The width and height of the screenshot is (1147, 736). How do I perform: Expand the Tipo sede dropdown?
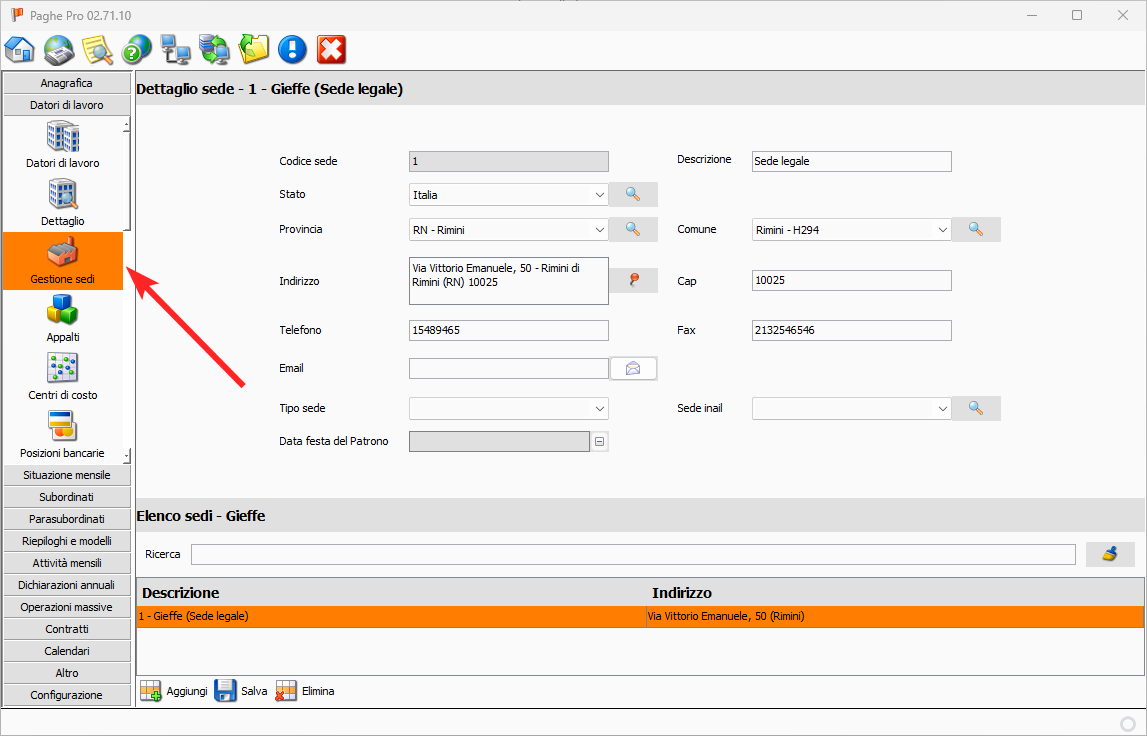point(599,409)
